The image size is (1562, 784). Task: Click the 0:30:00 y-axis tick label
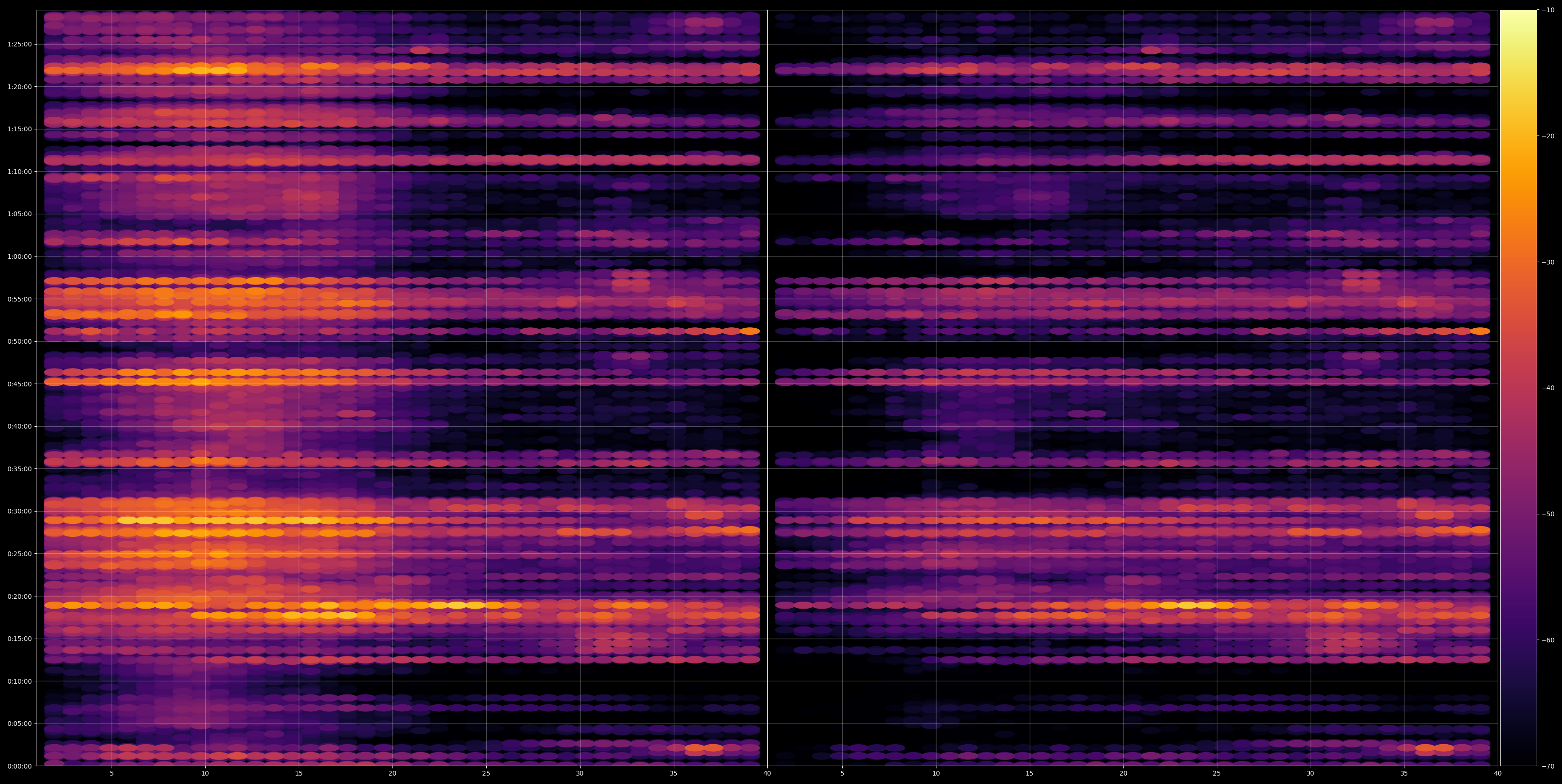point(20,511)
